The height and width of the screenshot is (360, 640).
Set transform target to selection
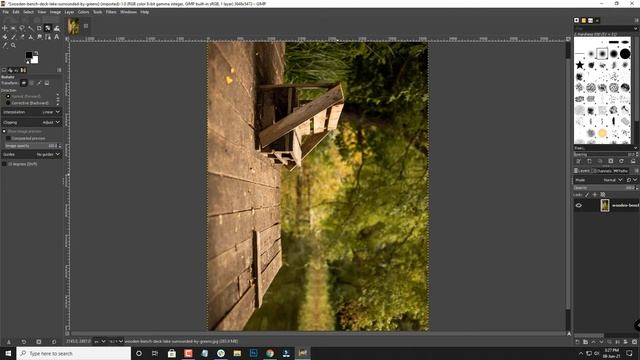pos(32,83)
